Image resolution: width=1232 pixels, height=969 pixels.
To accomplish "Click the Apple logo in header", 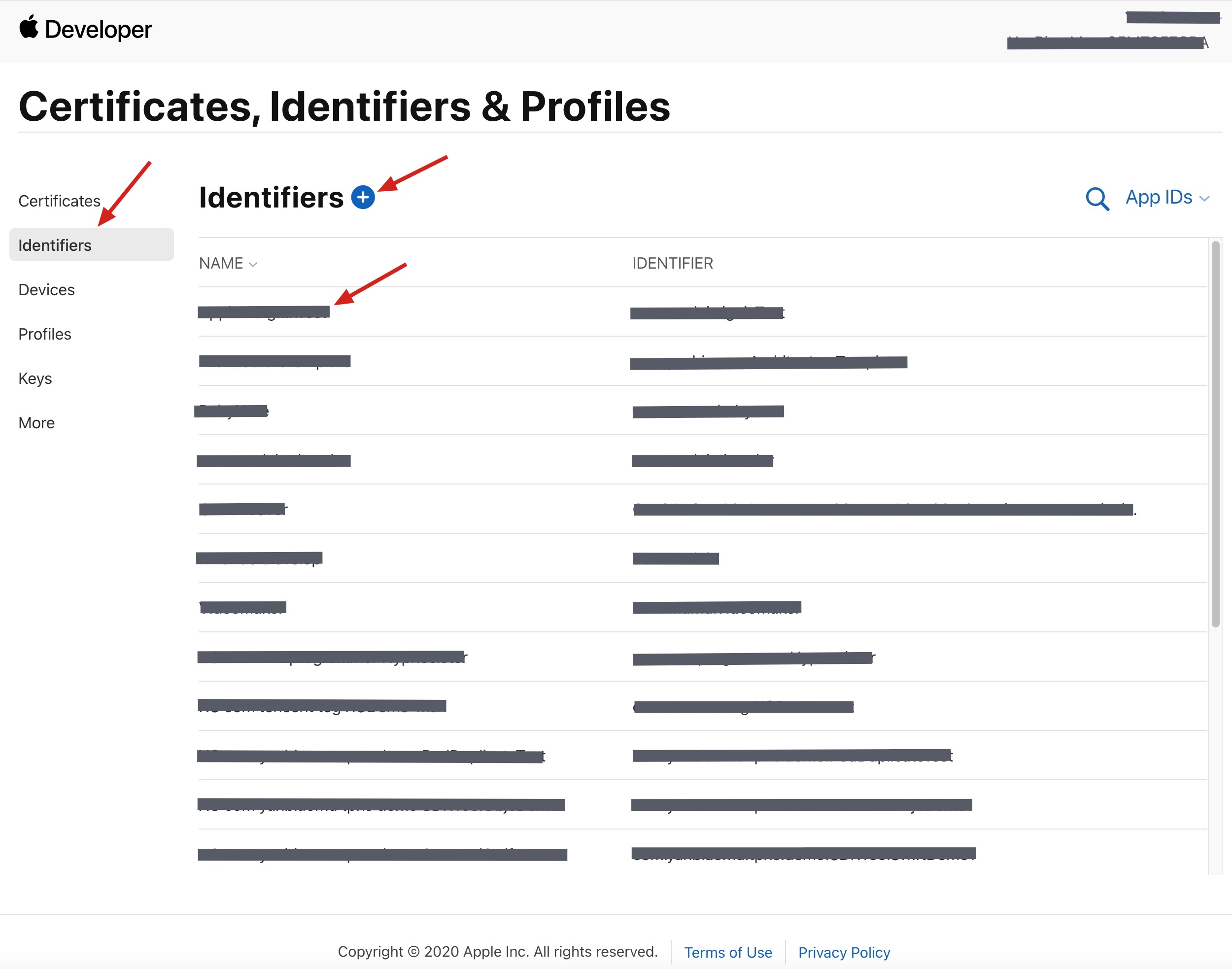I will (x=29, y=27).
